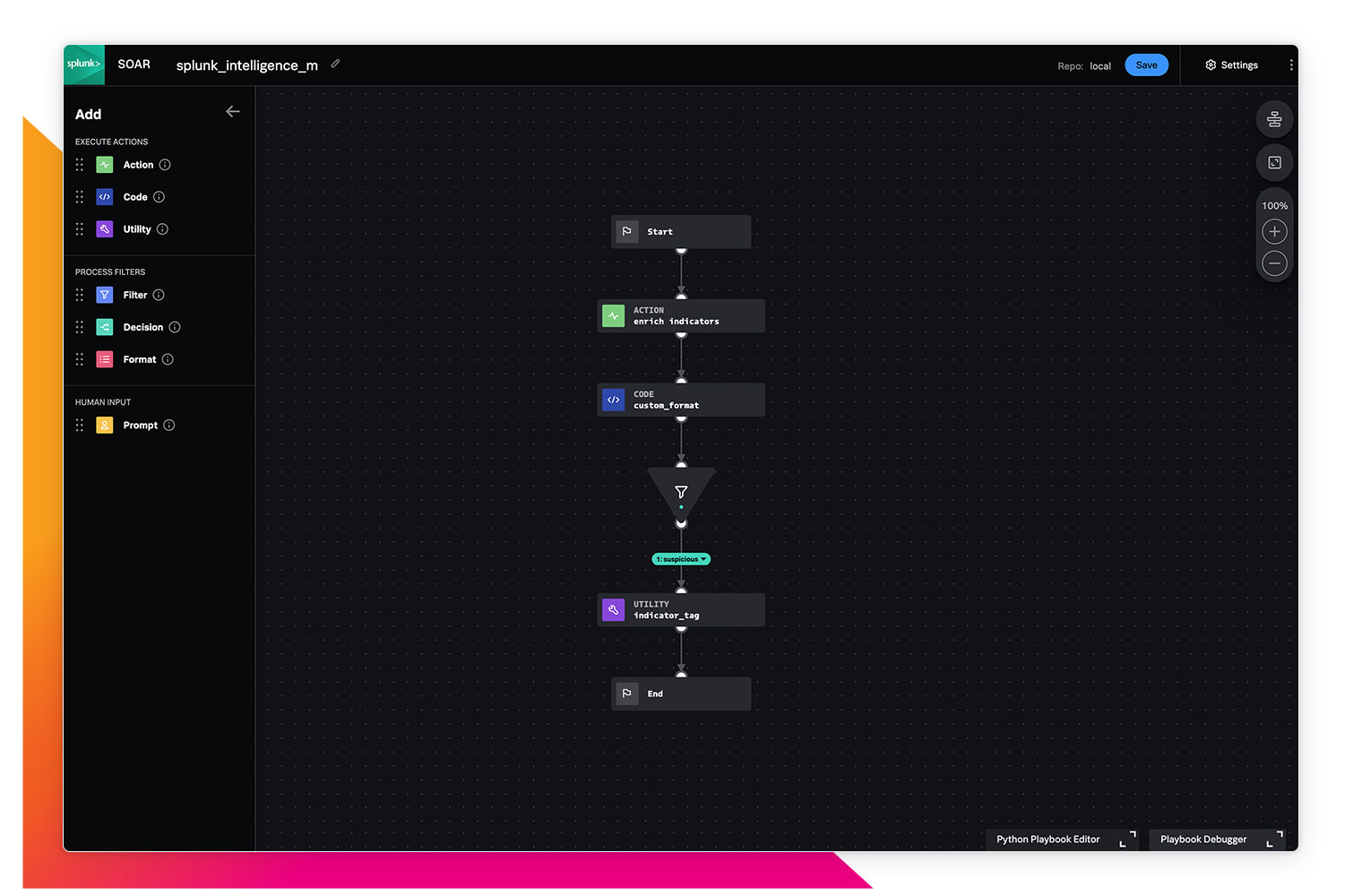Click the purple Utility block icon
Viewport: 1362px width, 896px height.
pyautogui.click(x=105, y=229)
